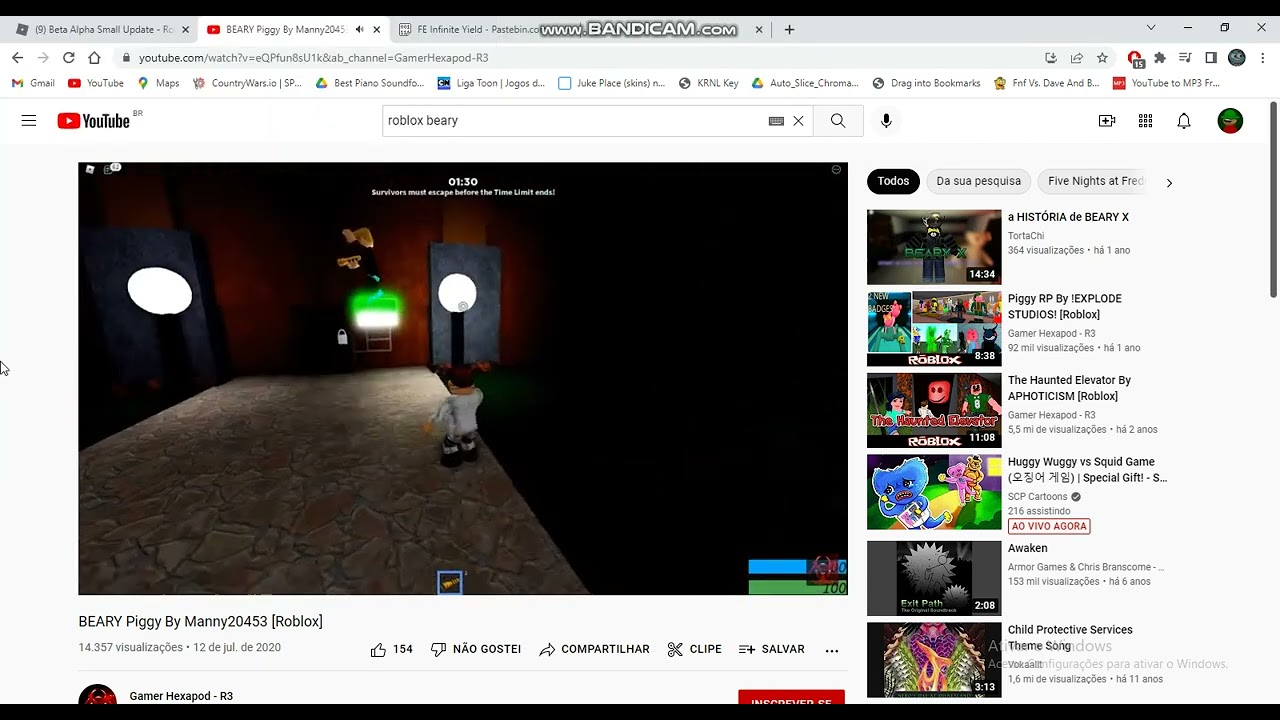The height and width of the screenshot is (720, 1280).
Task: Open Gmail bookmark
Action: tap(33, 83)
